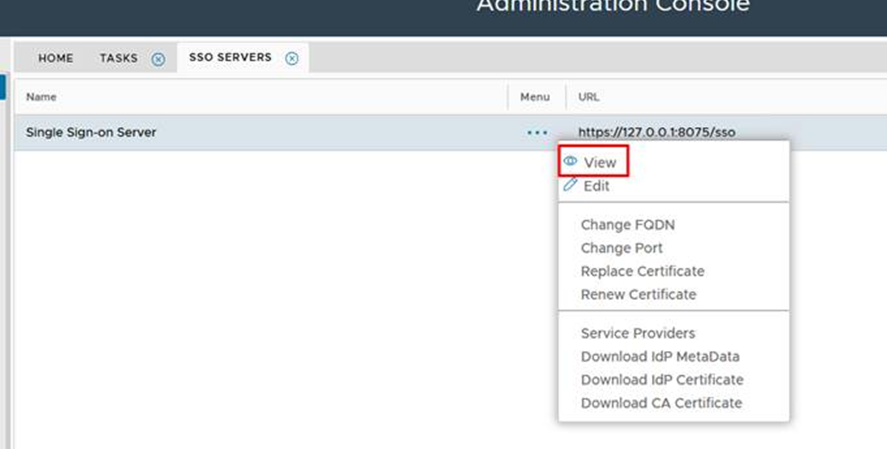Click Download IdP Certificate
887x449 pixels.
(x=662, y=380)
